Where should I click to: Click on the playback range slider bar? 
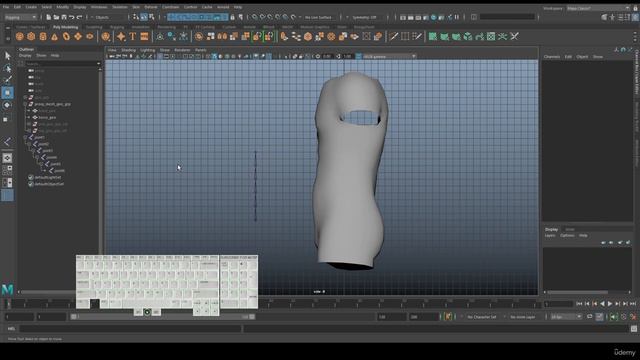162,317
